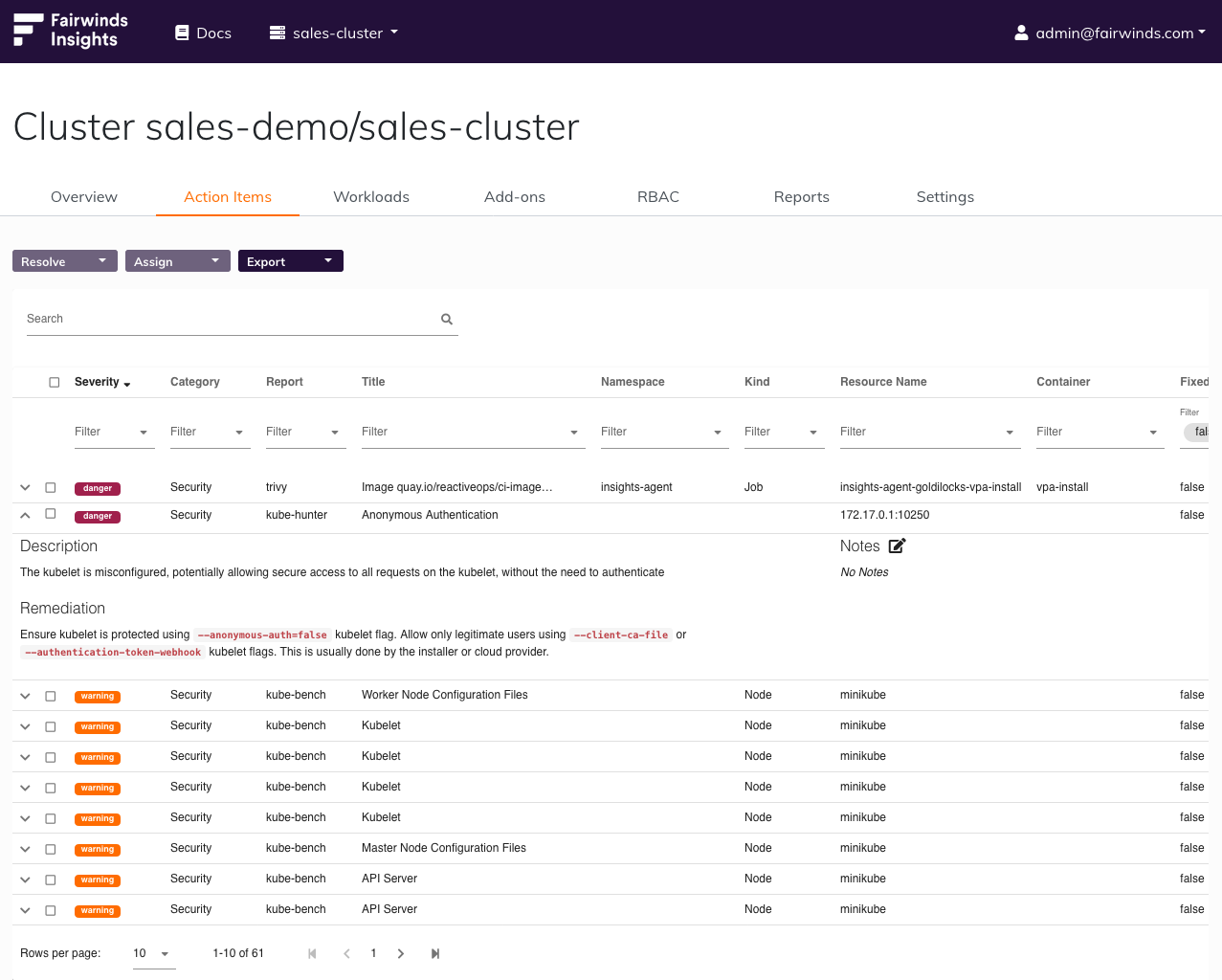Open the Kind filter dropdown
This screenshot has height=980, width=1222.
785,432
